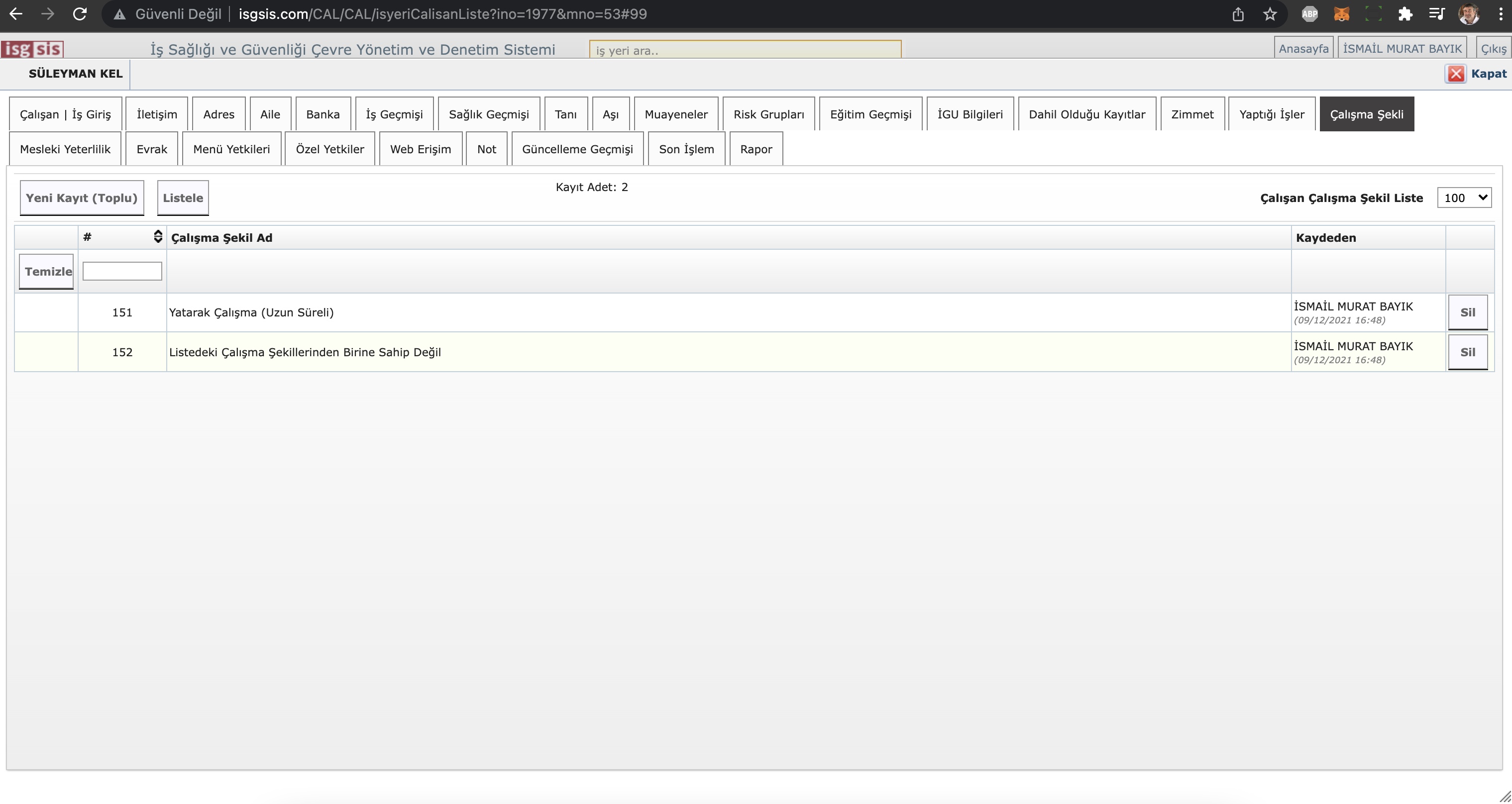Screen dimensions: 1512x804
Task: Toggle sort on the # column
Action: click(x=157, y=236)
